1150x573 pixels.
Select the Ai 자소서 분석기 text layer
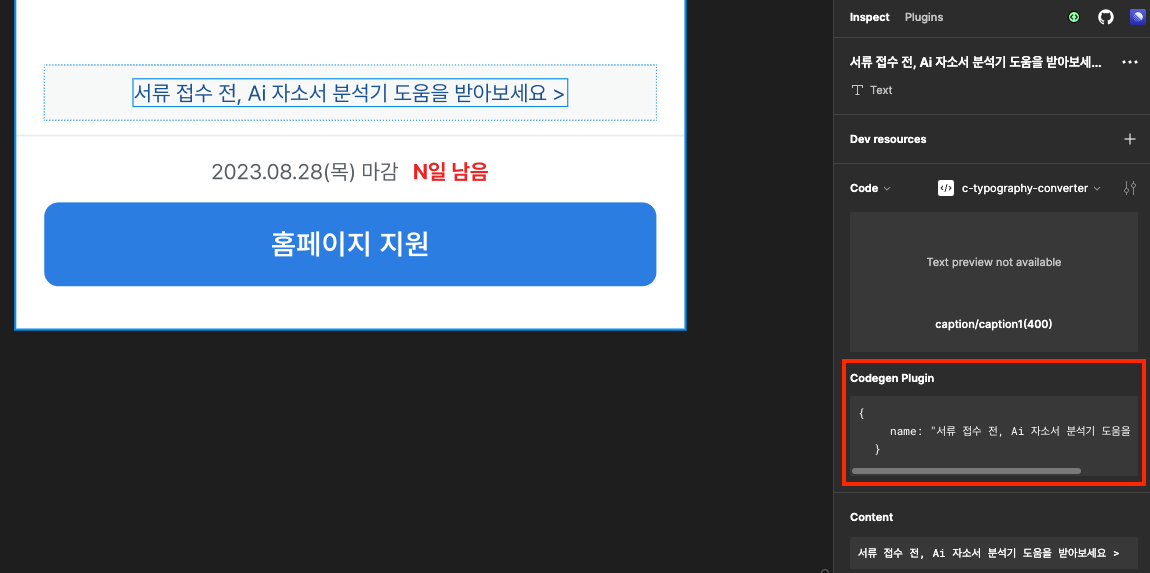(350, 93)
